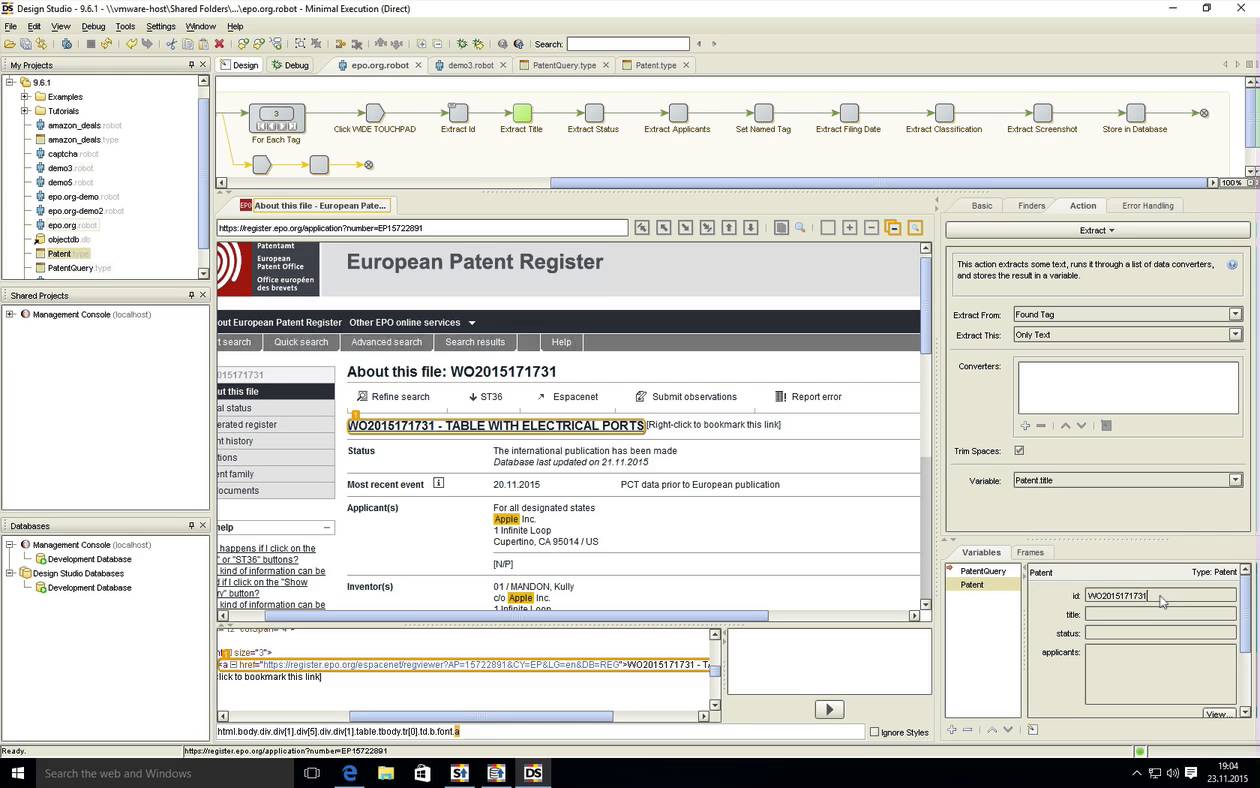Select the For Each Tag loop step
Image resolution: width=1260 pixels, height=788 pixels.
coord(276,118)
